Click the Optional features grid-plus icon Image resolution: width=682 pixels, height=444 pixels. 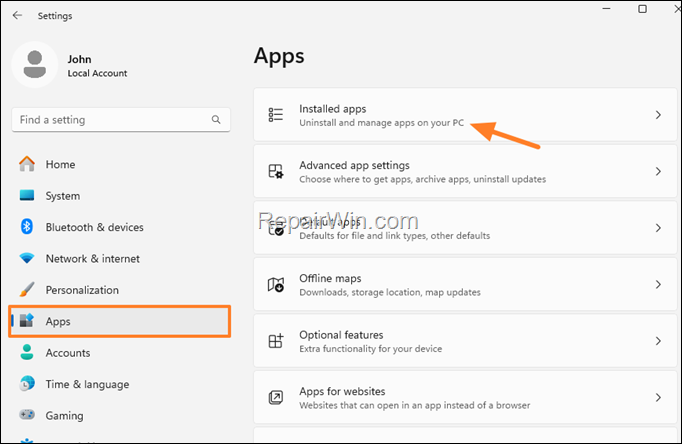pos(276,341)
